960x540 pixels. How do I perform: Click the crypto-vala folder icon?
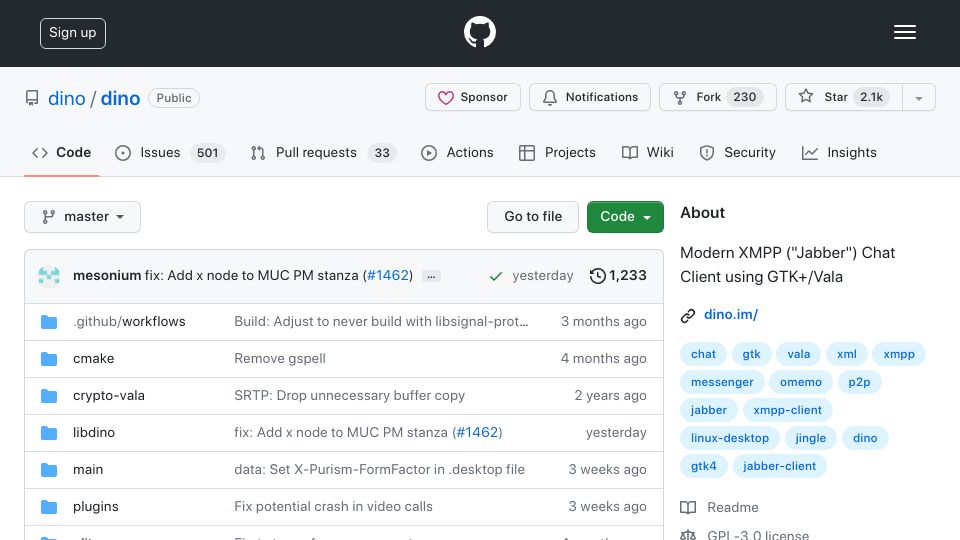click(49, 396)
